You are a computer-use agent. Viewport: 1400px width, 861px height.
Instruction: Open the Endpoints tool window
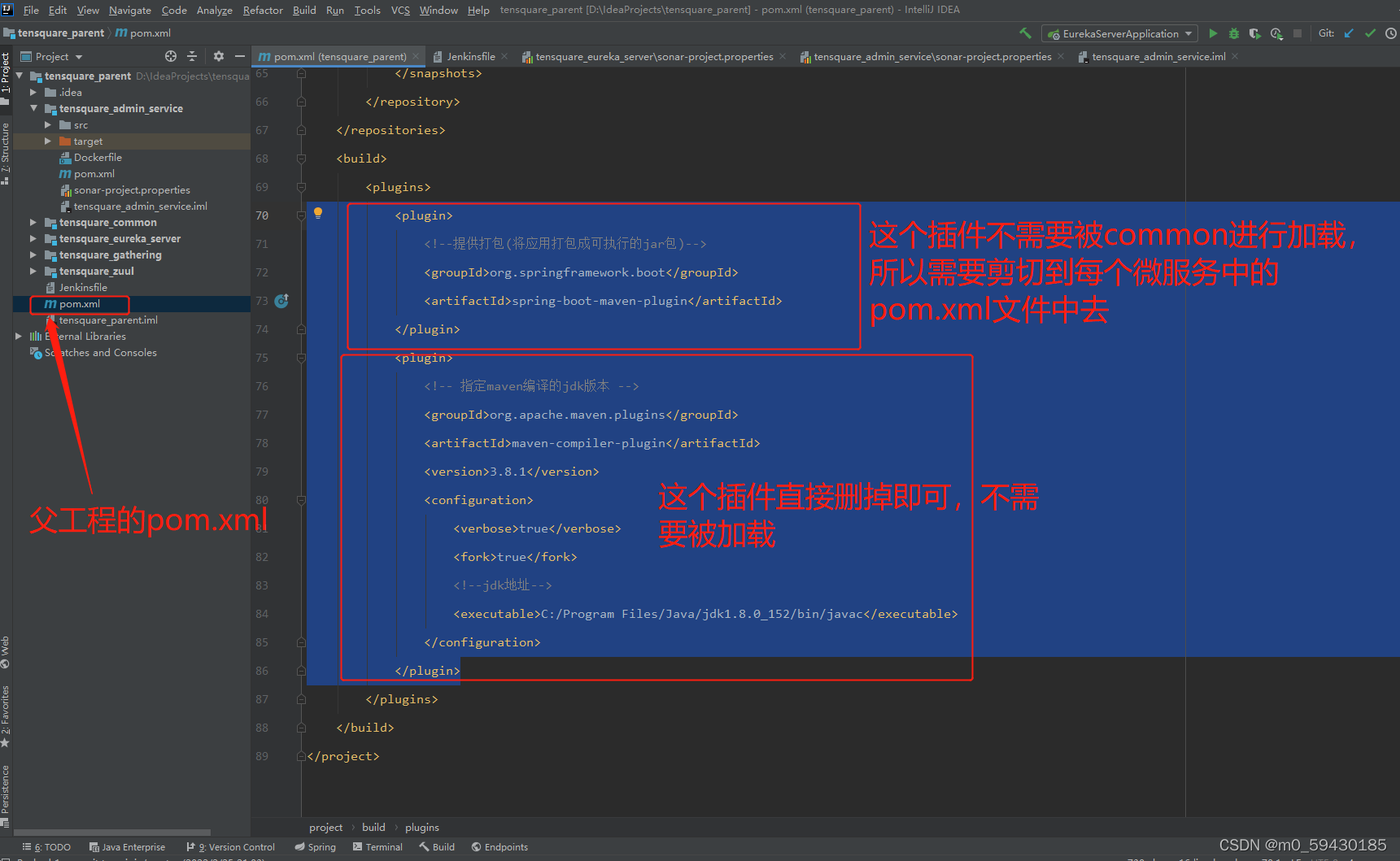click(499, 847)
